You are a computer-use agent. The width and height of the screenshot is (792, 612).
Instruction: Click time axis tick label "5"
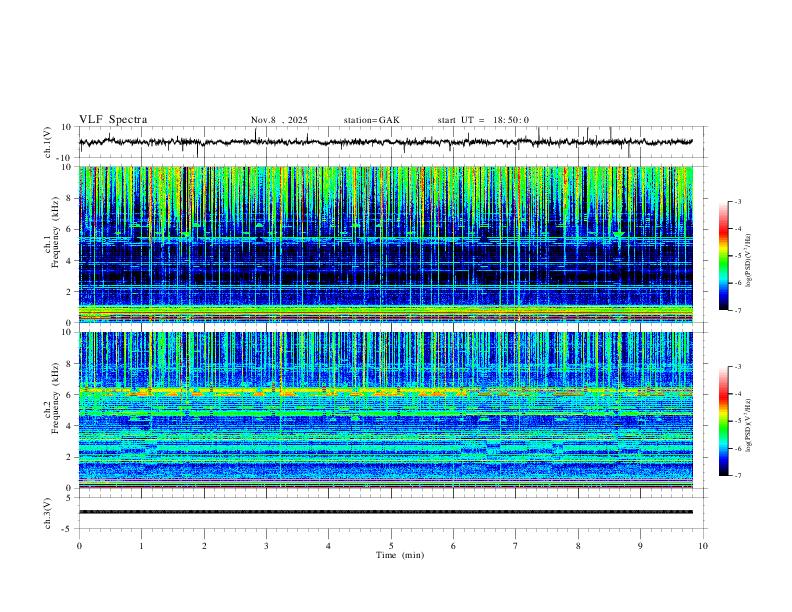(391, 546)
